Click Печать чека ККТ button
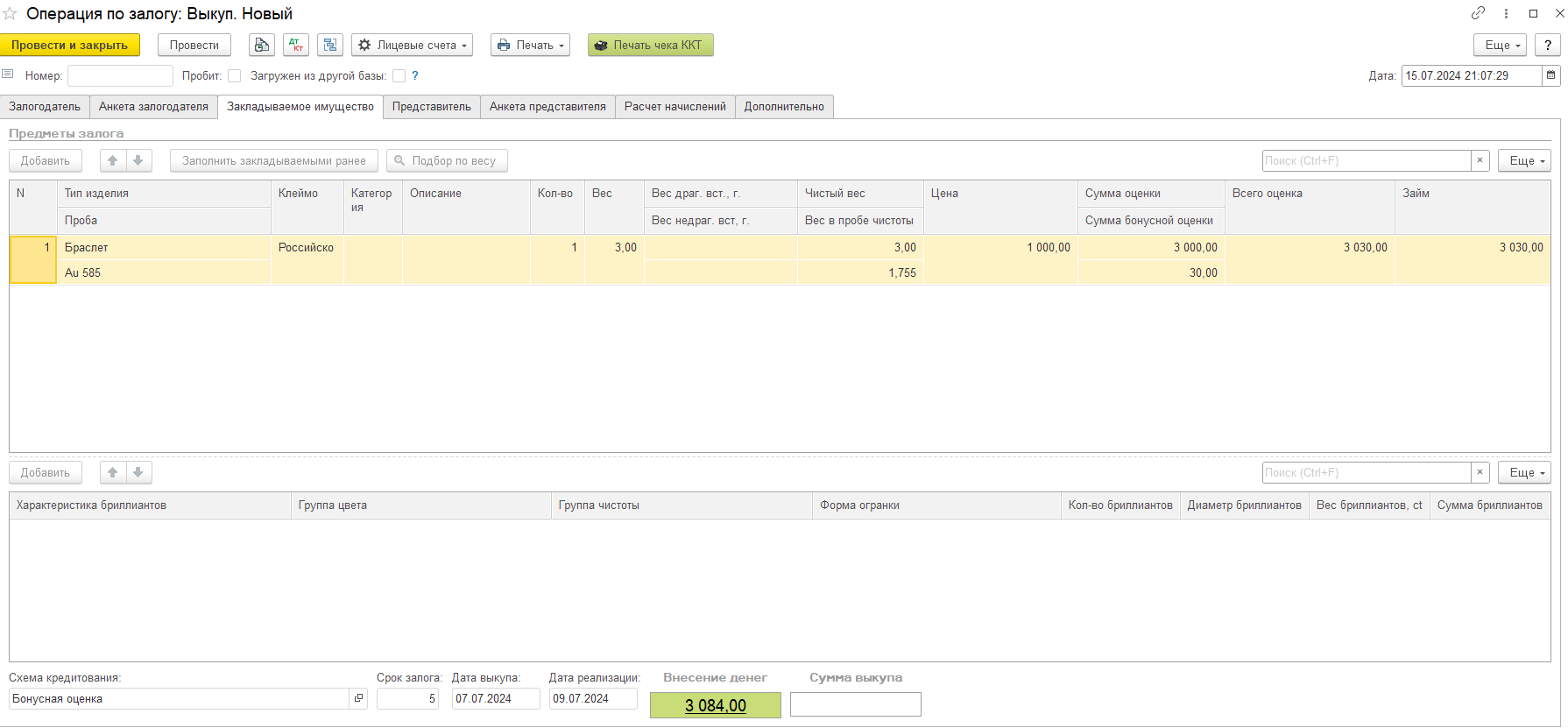The width and height of the screenshot is (1568, 728). (x=651, y=45)
